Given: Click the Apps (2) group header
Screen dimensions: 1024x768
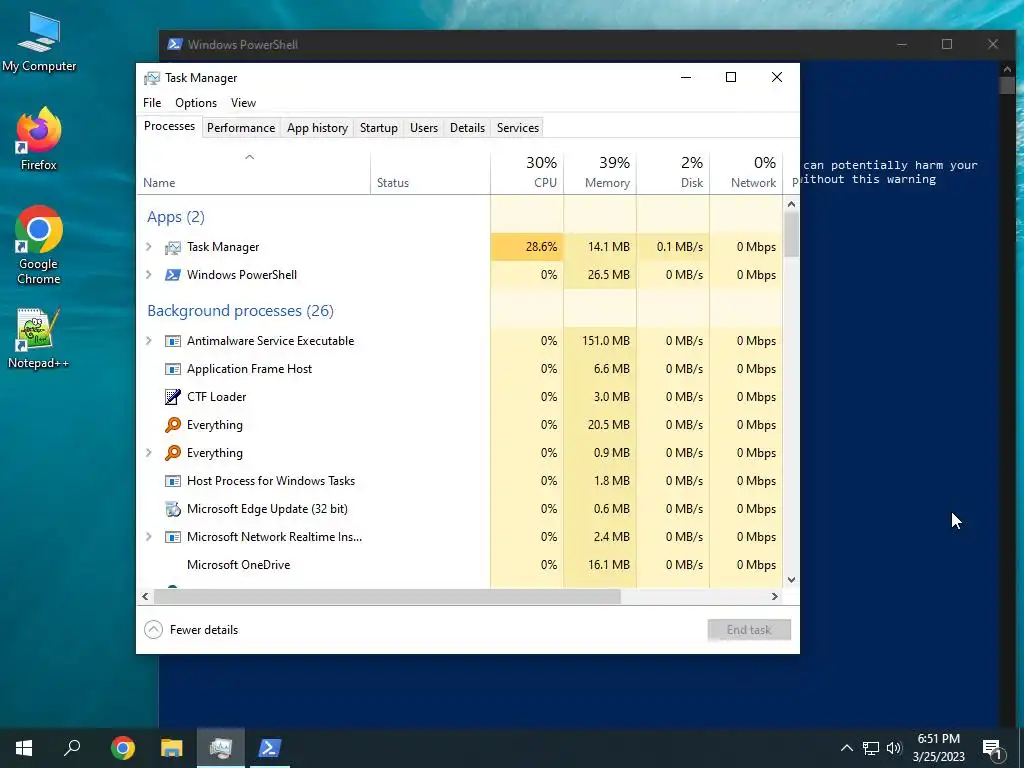Looking at the screenshot, I should (176, 217).
